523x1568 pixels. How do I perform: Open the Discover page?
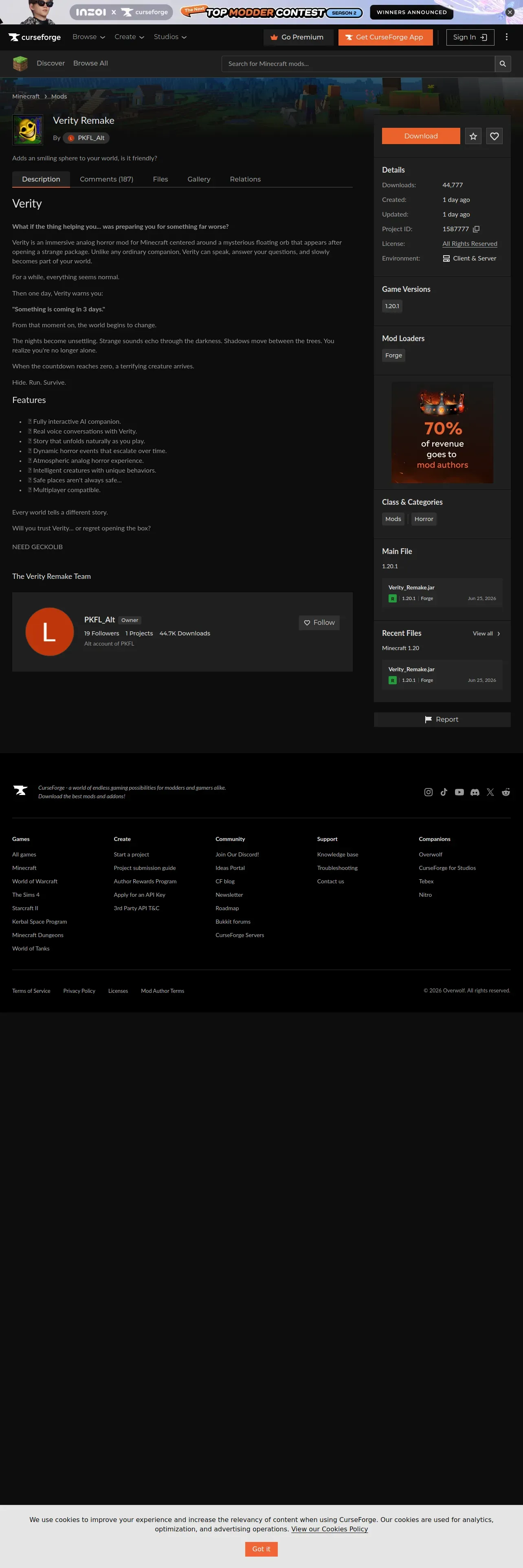pyautogui.click(x=51, y=64)
